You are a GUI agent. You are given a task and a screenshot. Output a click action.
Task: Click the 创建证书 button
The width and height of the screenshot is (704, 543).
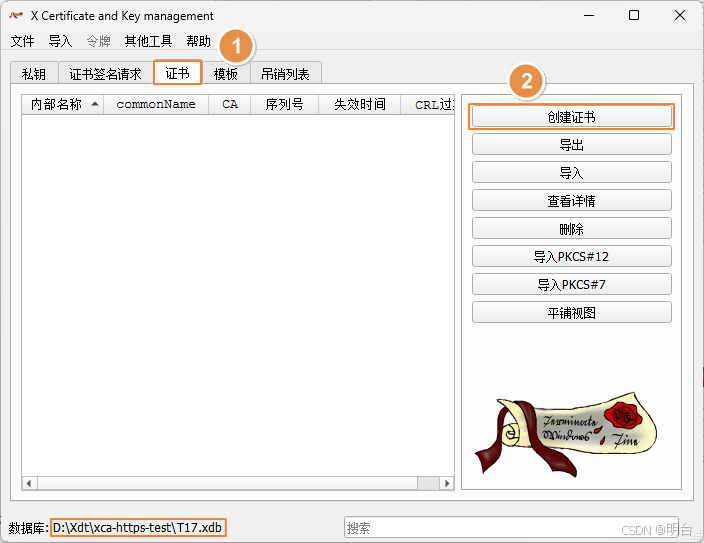[x=572, y=117]
